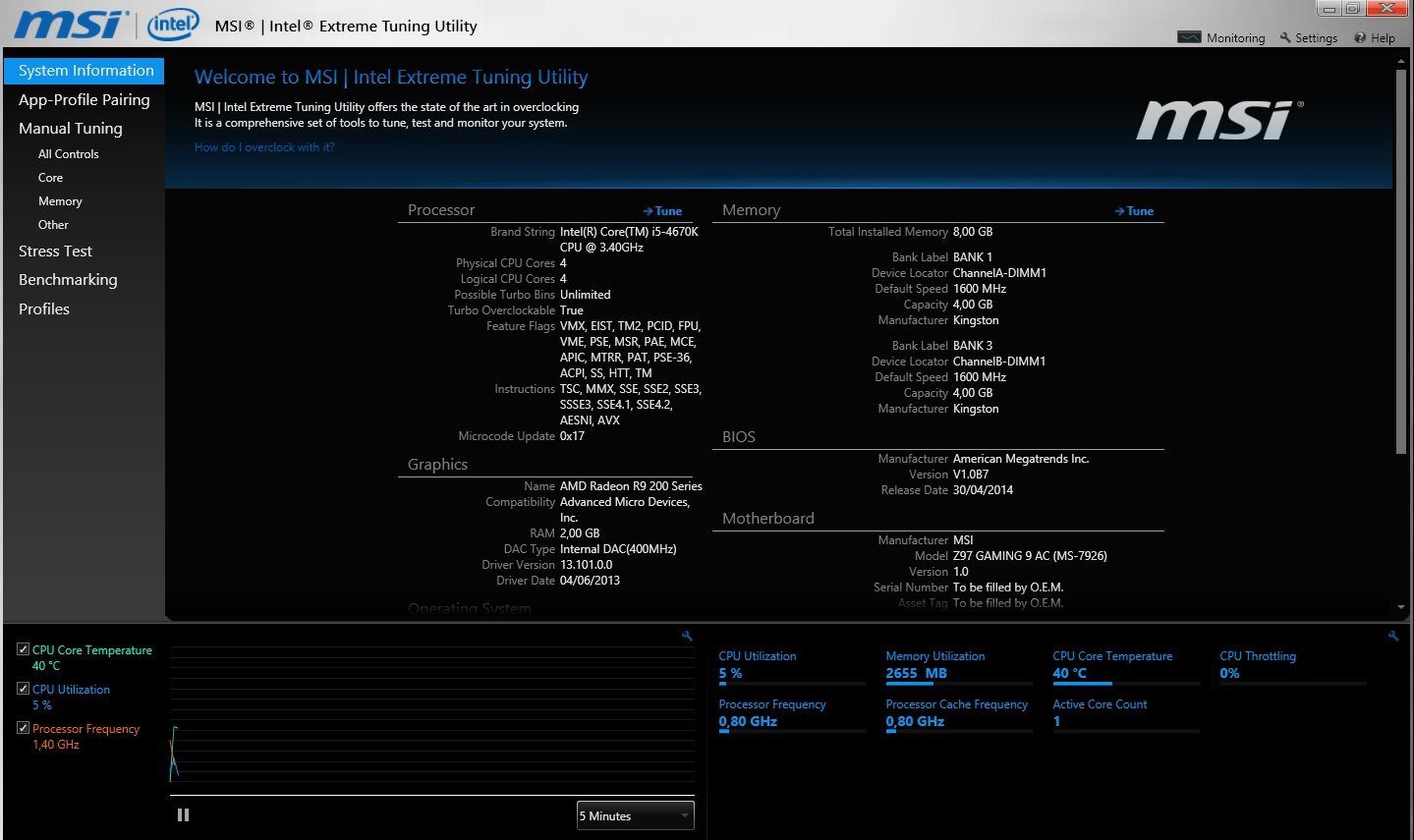Image resolution: width=1414 pixels, height=840 pixels.
Task: Toggle the CPU Utilization checkbox
Action: click(x=23, y=689)
